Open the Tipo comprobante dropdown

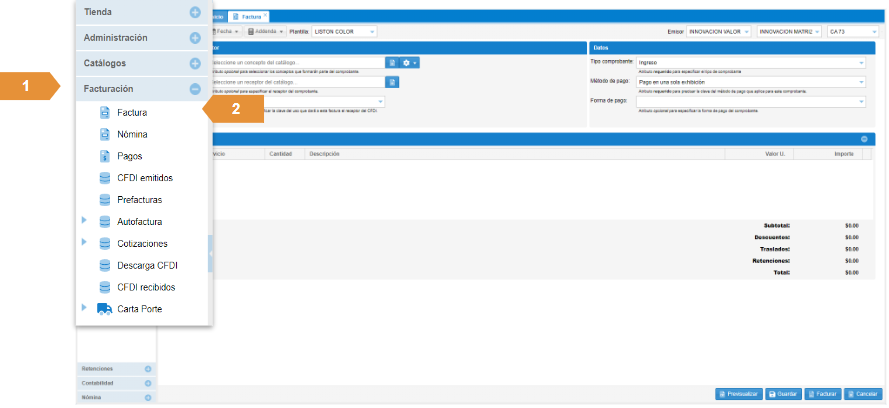click(x=750, y=62)
